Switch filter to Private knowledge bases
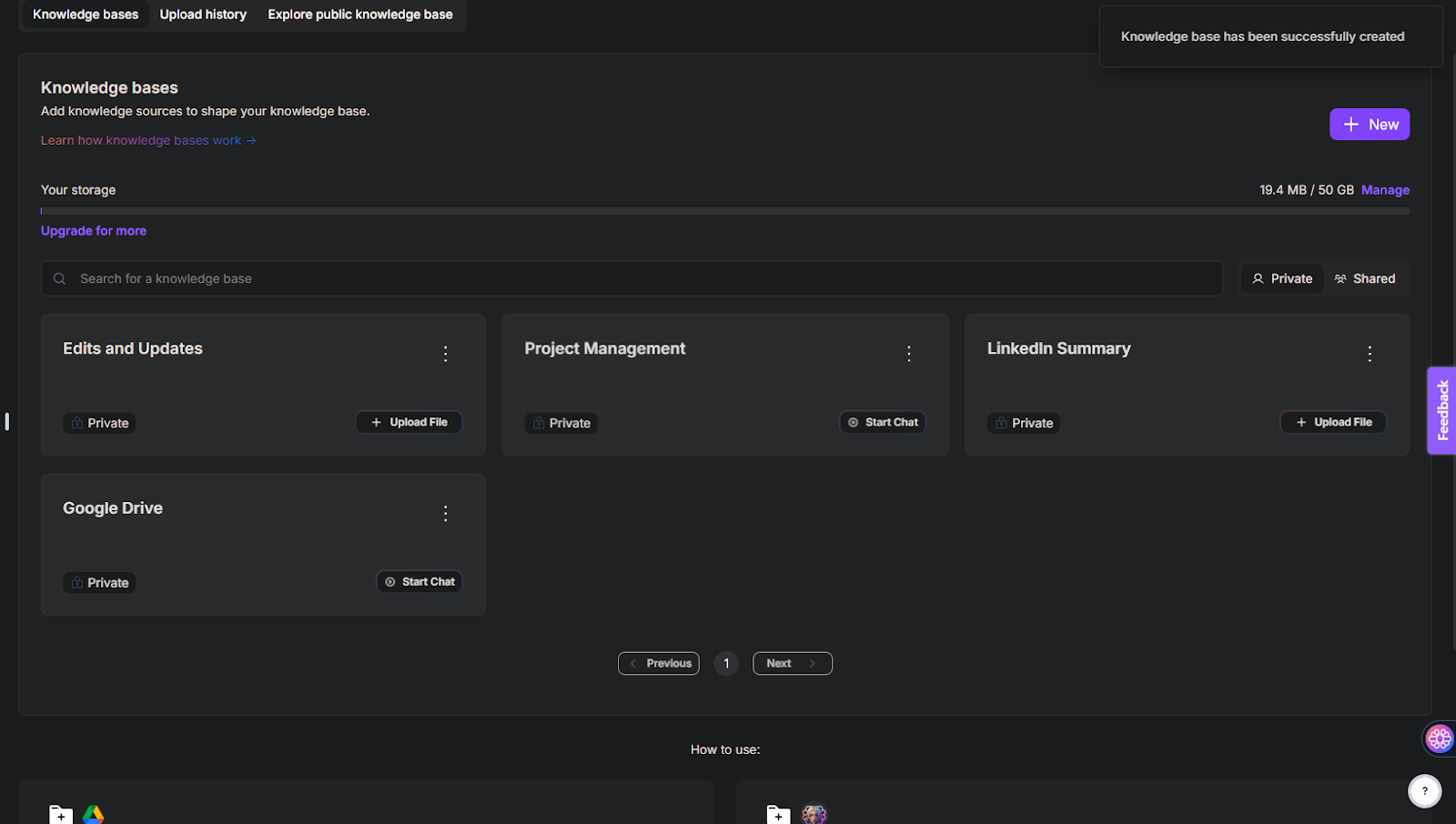 [1282, 278]
